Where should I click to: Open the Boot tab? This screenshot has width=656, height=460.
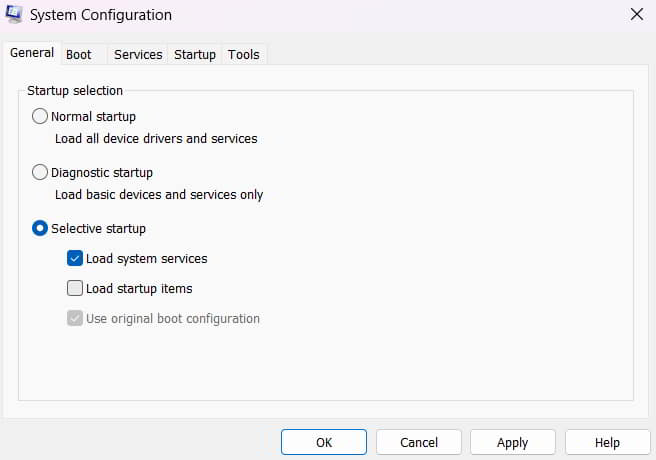[x=78, y=54]
